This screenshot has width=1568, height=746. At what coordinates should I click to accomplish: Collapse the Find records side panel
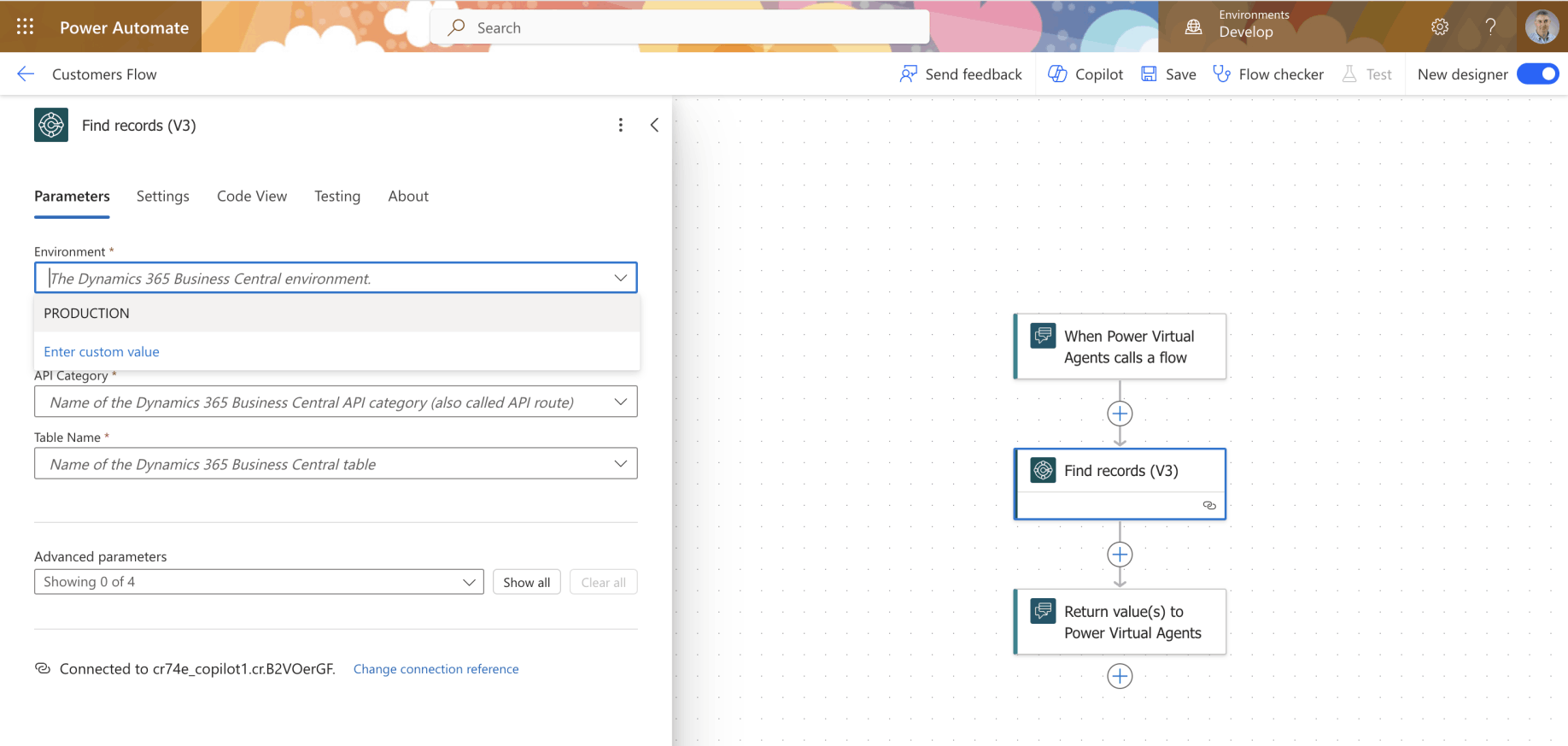654,125
